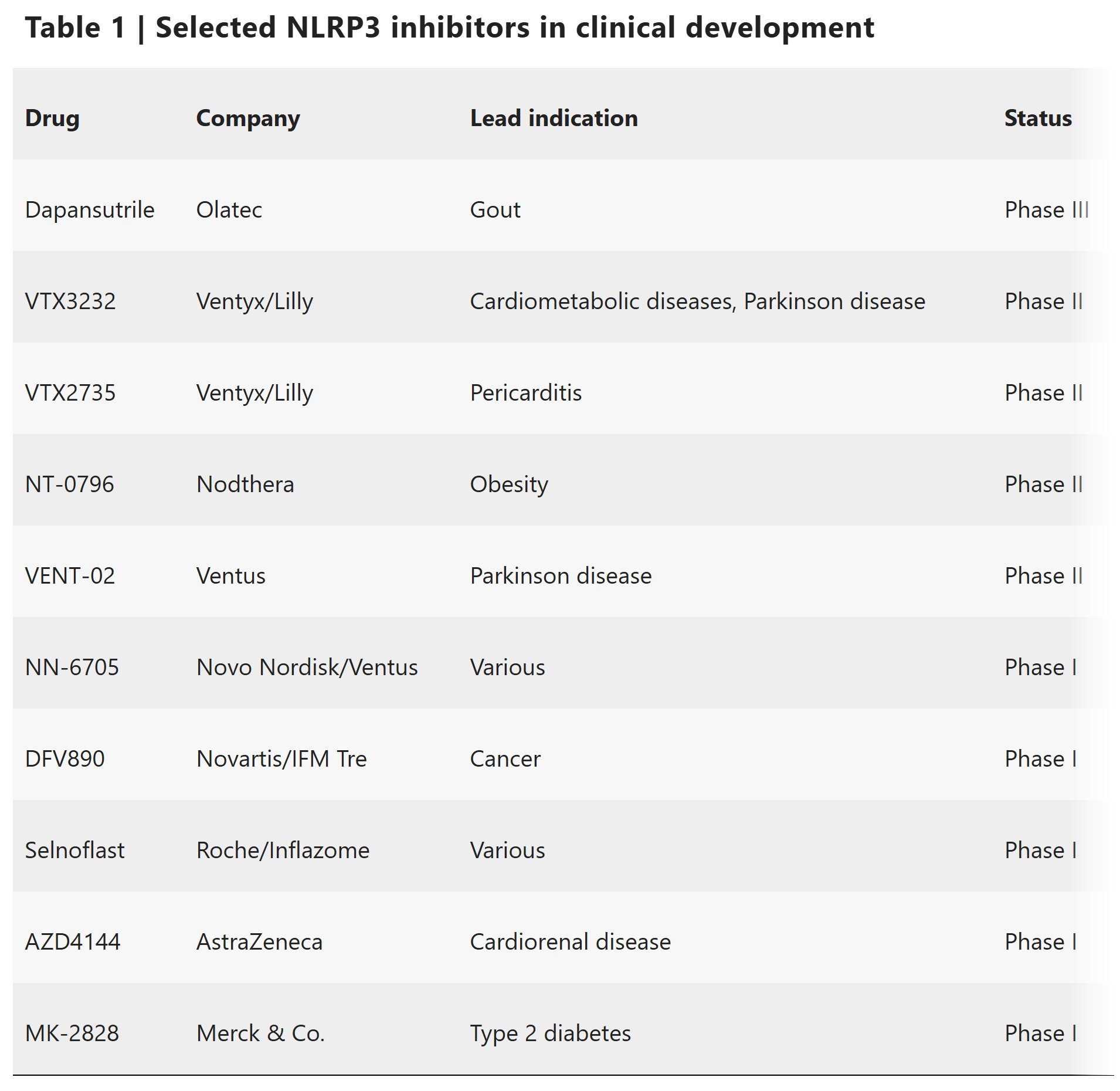This screenshot has width=1120, height=1091.
Task: Click the Nodthera company cell
Action: (245, 484)
